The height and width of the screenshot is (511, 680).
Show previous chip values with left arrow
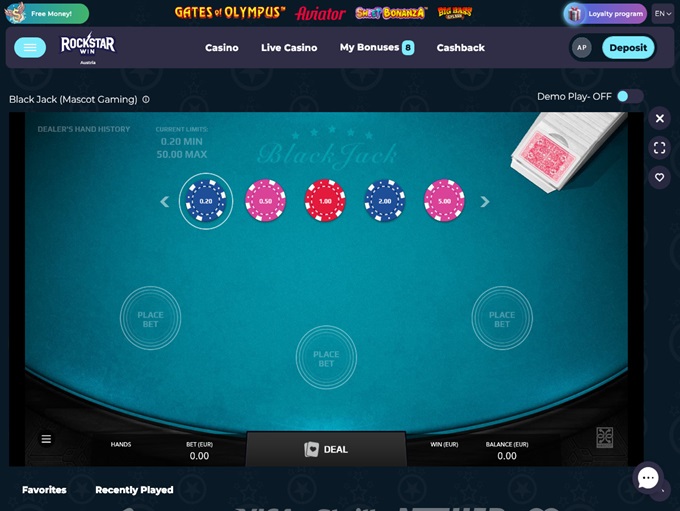click(164, 201)
